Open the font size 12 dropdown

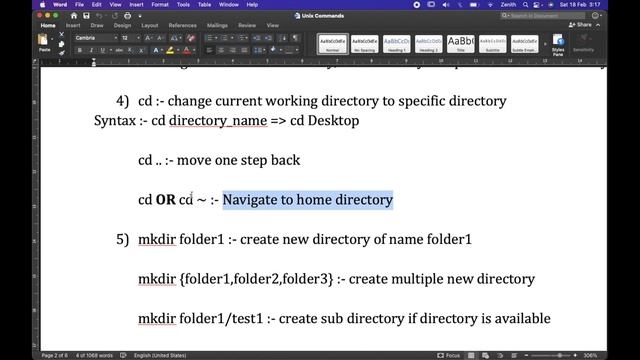tap(138, 38)
